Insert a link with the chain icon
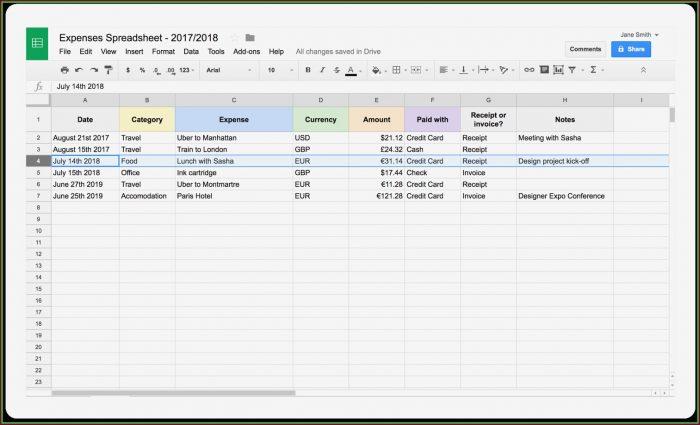Screen dimensions: 700x425 tap(529, 70)
